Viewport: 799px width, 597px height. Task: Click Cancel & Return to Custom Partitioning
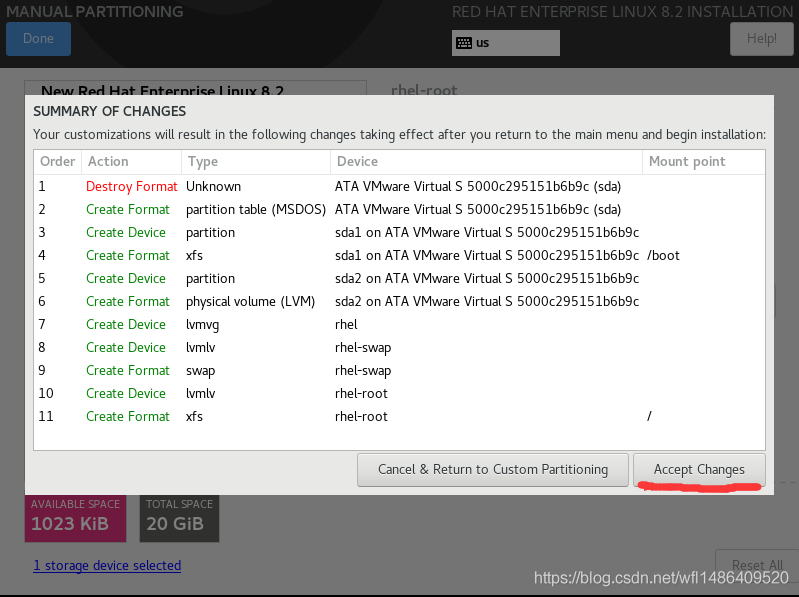click(x=493, y=469)
